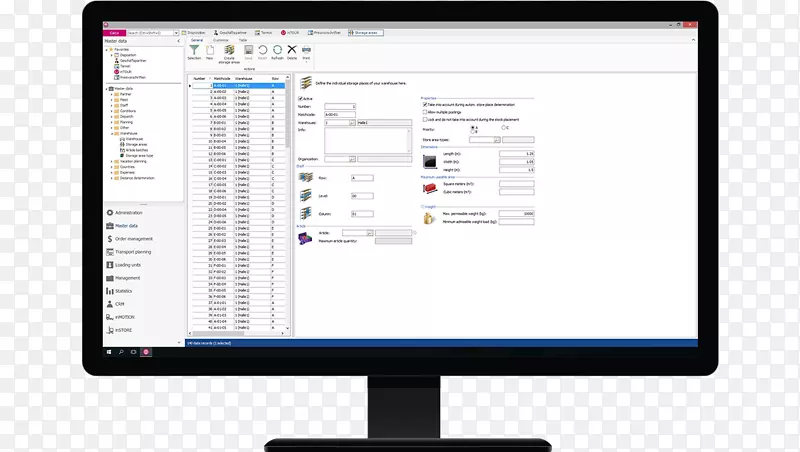
Task: Click the Delete toolbar icon
Action: coord(292,50)
